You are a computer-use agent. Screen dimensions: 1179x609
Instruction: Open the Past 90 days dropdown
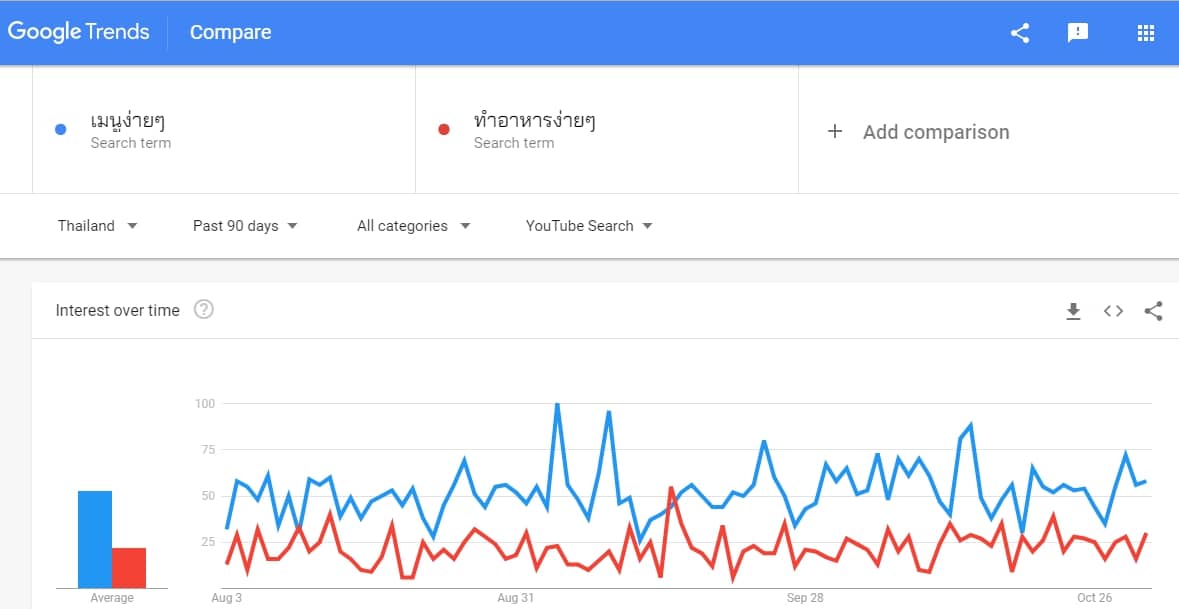[x=245, y=226]
